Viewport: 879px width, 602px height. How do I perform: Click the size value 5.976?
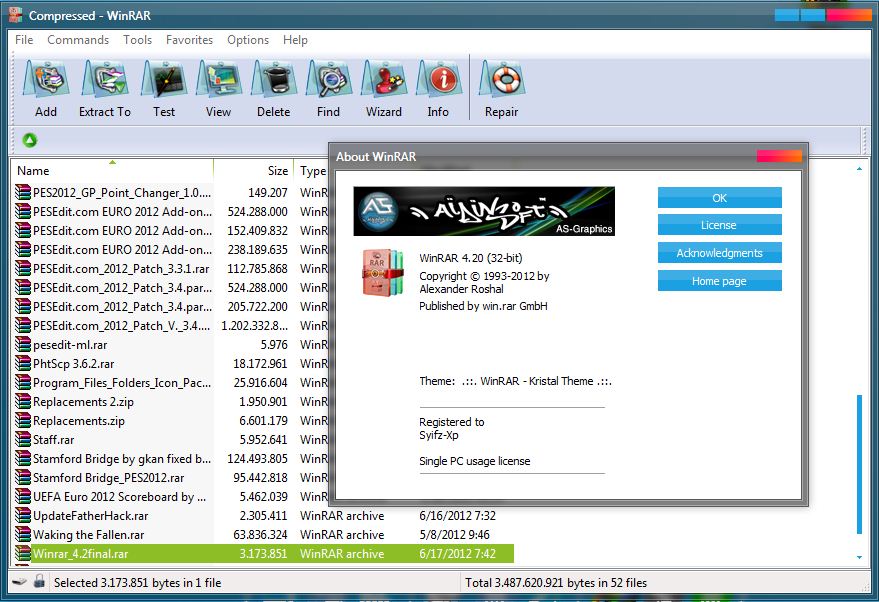tap(274, 344)
